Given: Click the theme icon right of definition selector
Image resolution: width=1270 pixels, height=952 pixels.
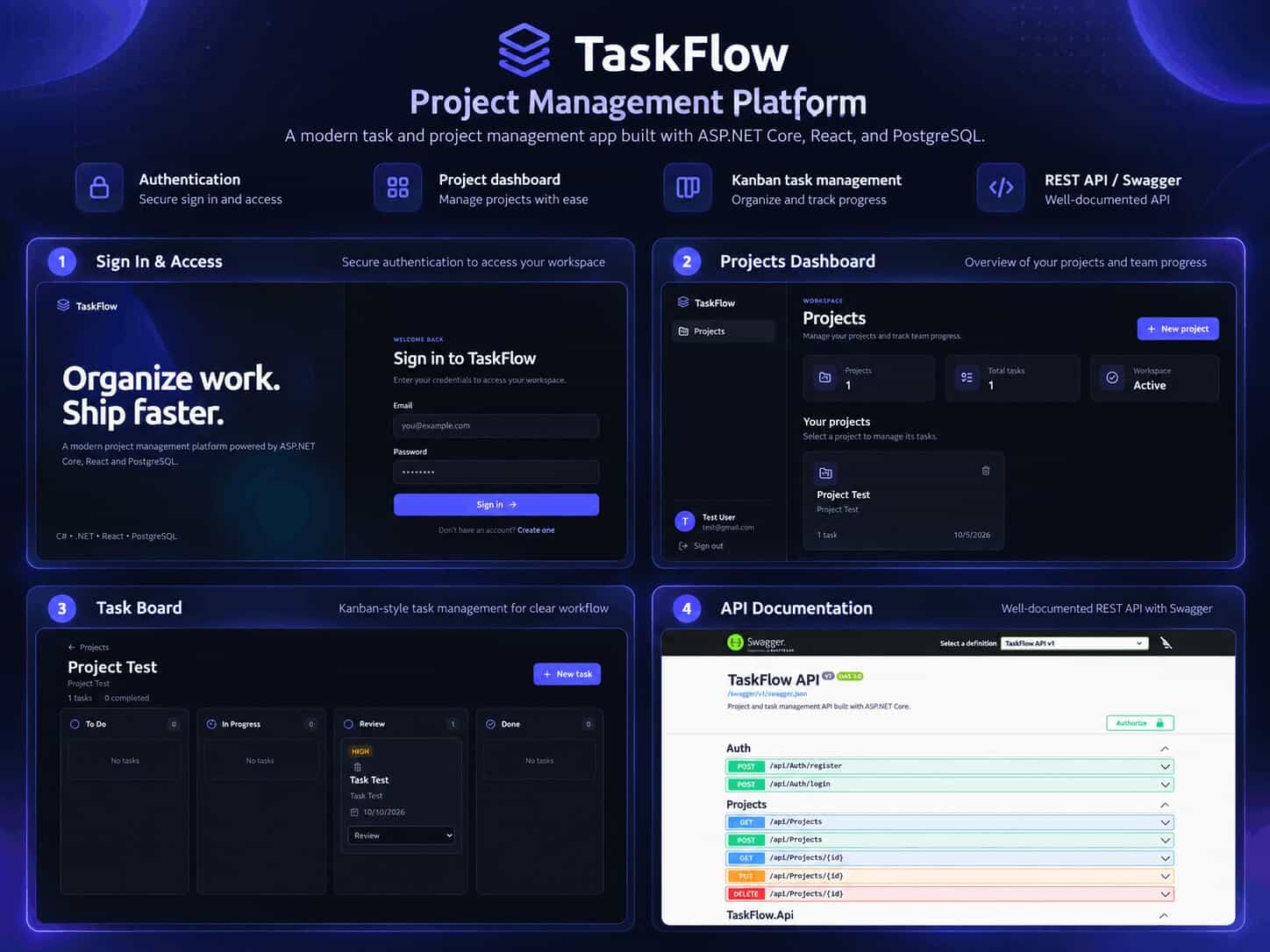Looking at the screenshot, I should [1166, 643].
